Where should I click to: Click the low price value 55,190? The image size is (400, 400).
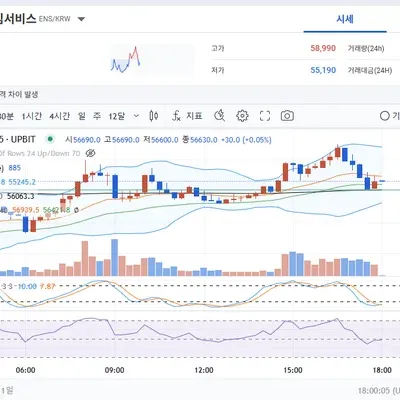[x=323, y=70]
